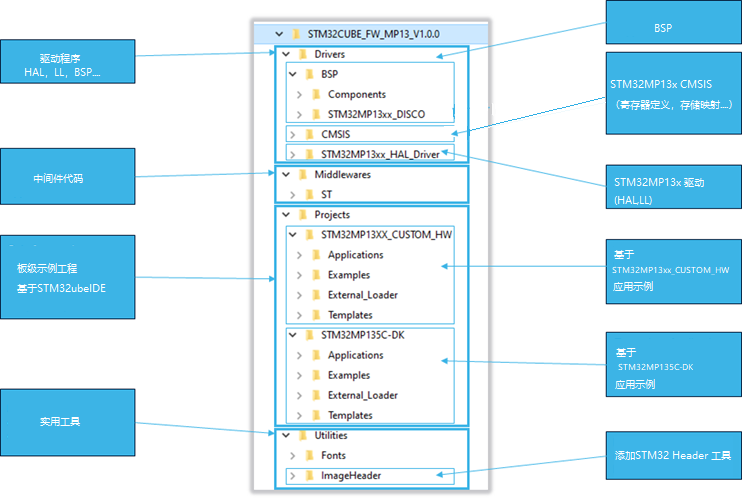The height and width of the screenshot is (499, 742).
Task: Select the STM32MP135C-DK label
Action: 362,335
